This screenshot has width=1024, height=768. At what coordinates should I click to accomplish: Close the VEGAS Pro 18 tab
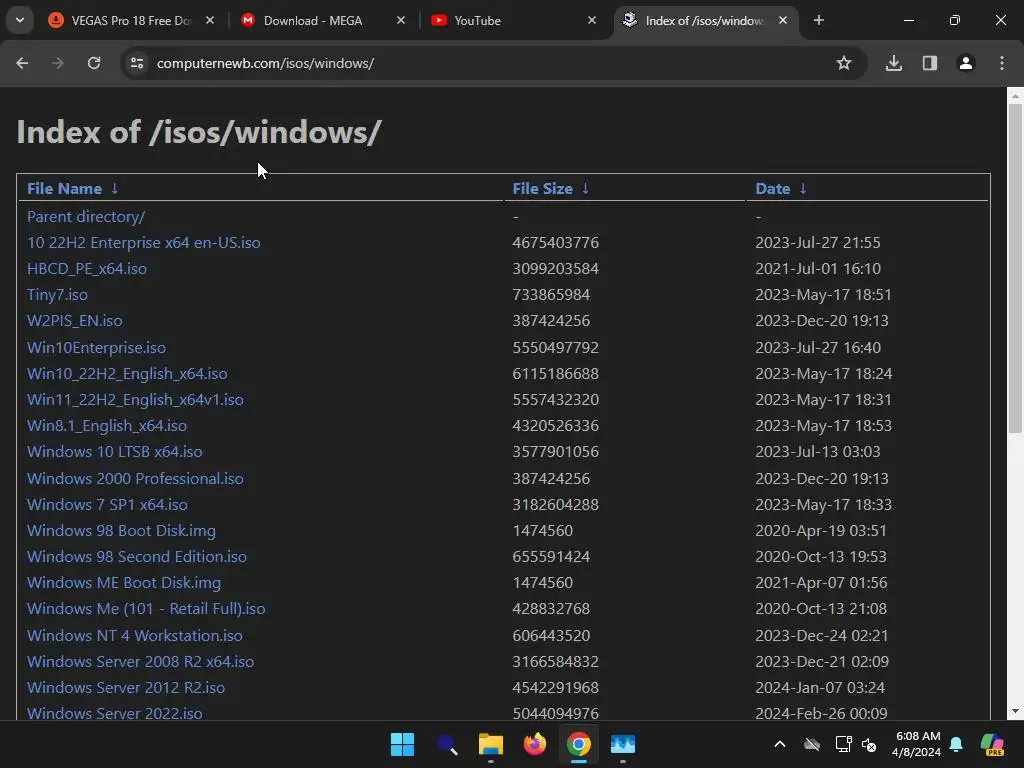tap(210, 20)
